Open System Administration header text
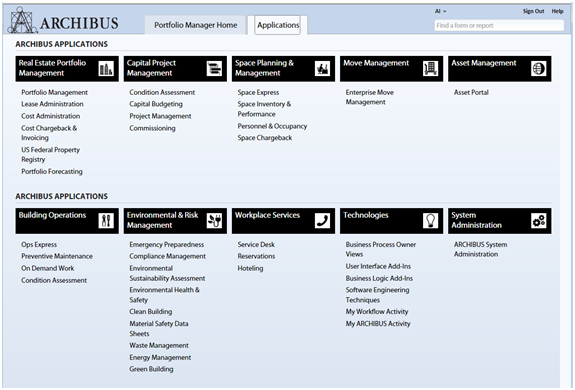 tap(476, 220)
